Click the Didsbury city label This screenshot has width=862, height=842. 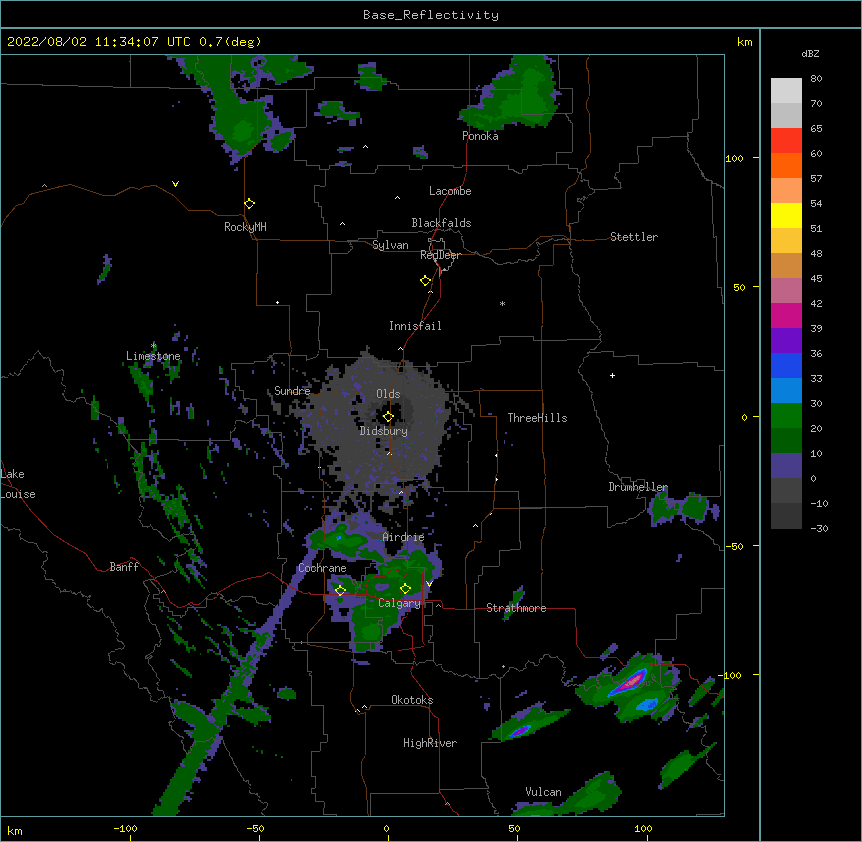pos(384,431)
